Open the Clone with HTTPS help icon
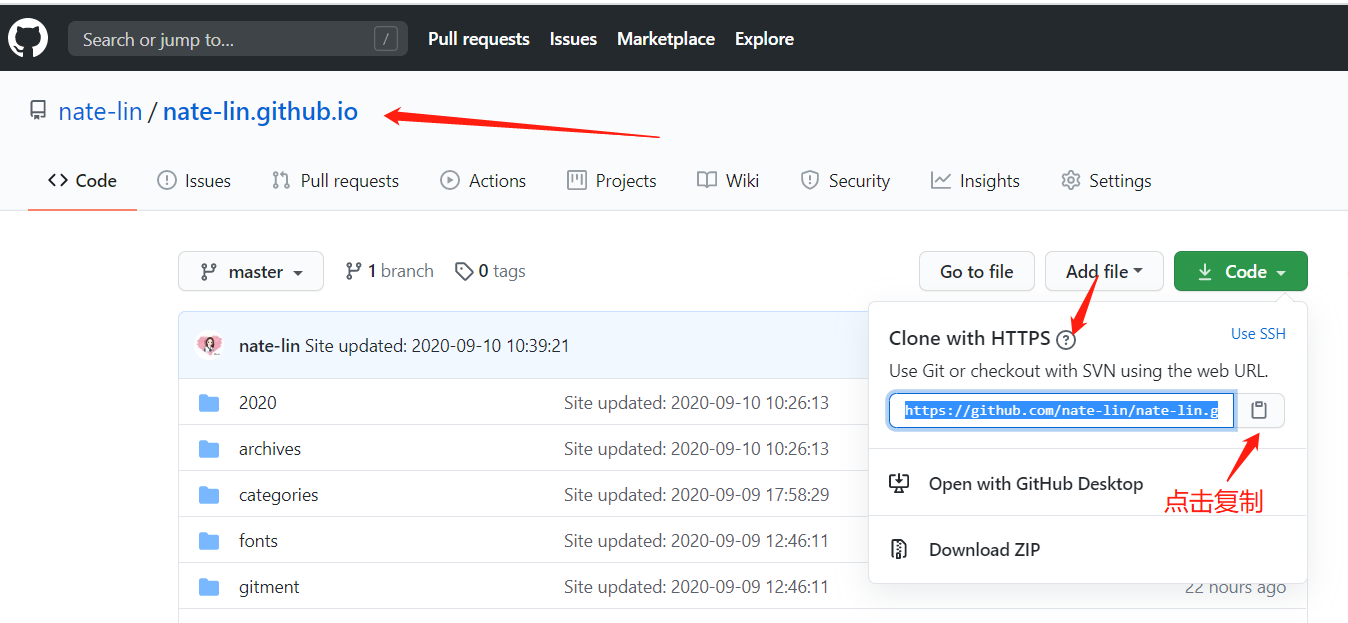This screenshot has width=1348, height=623. [1066, 340]
